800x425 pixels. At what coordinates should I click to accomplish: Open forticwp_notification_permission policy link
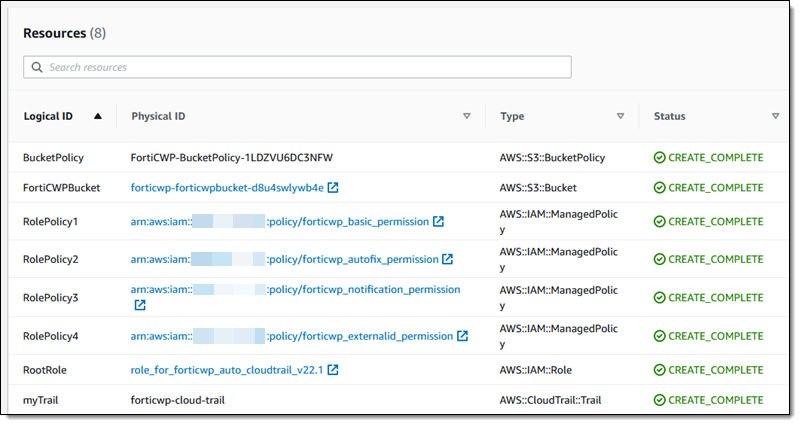295,289
